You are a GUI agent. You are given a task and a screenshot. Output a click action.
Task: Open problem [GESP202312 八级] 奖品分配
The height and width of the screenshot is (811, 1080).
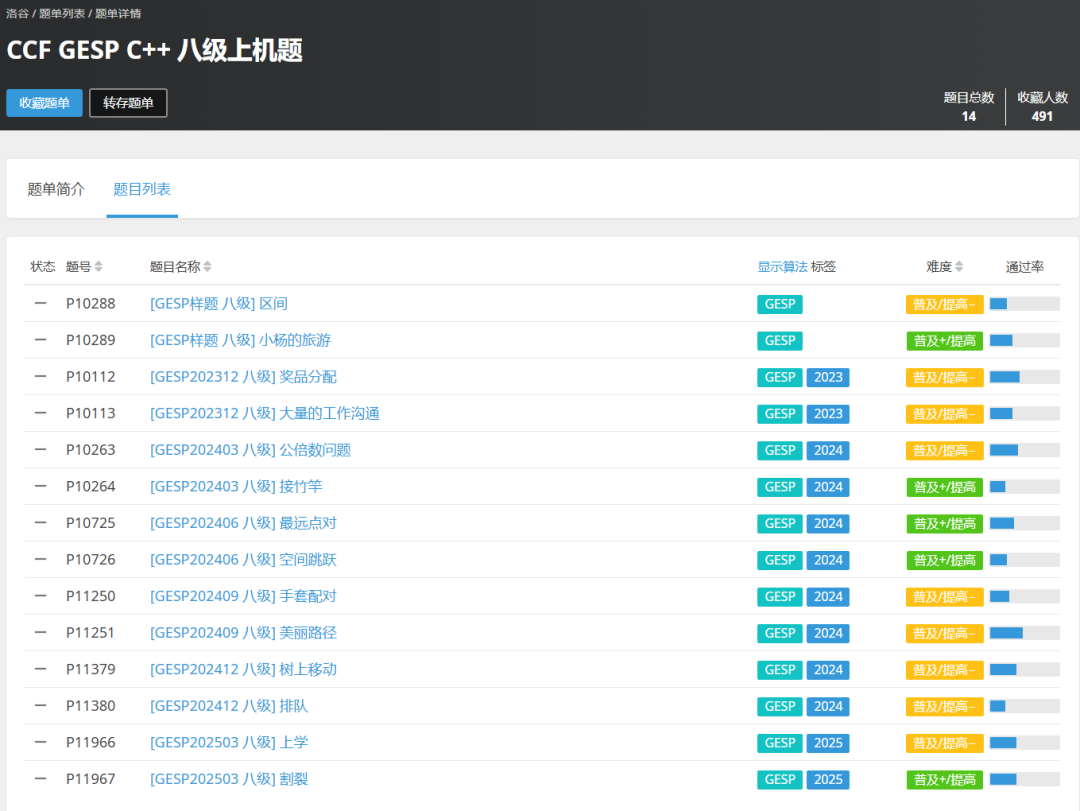click(x=243, y=377)
